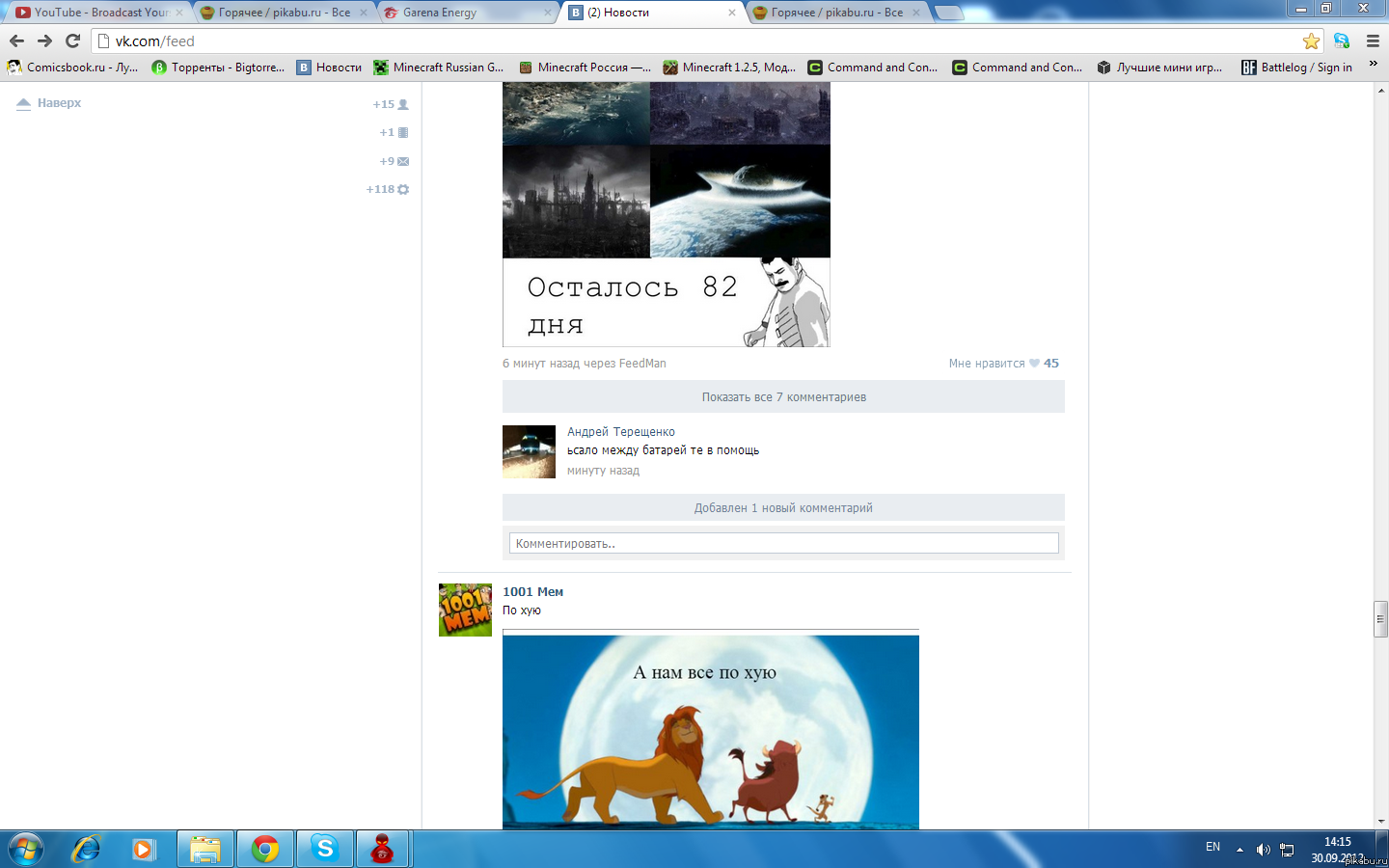Reload the vk.com feed page
1389x868 pixels.
click(x=72, y=41)
